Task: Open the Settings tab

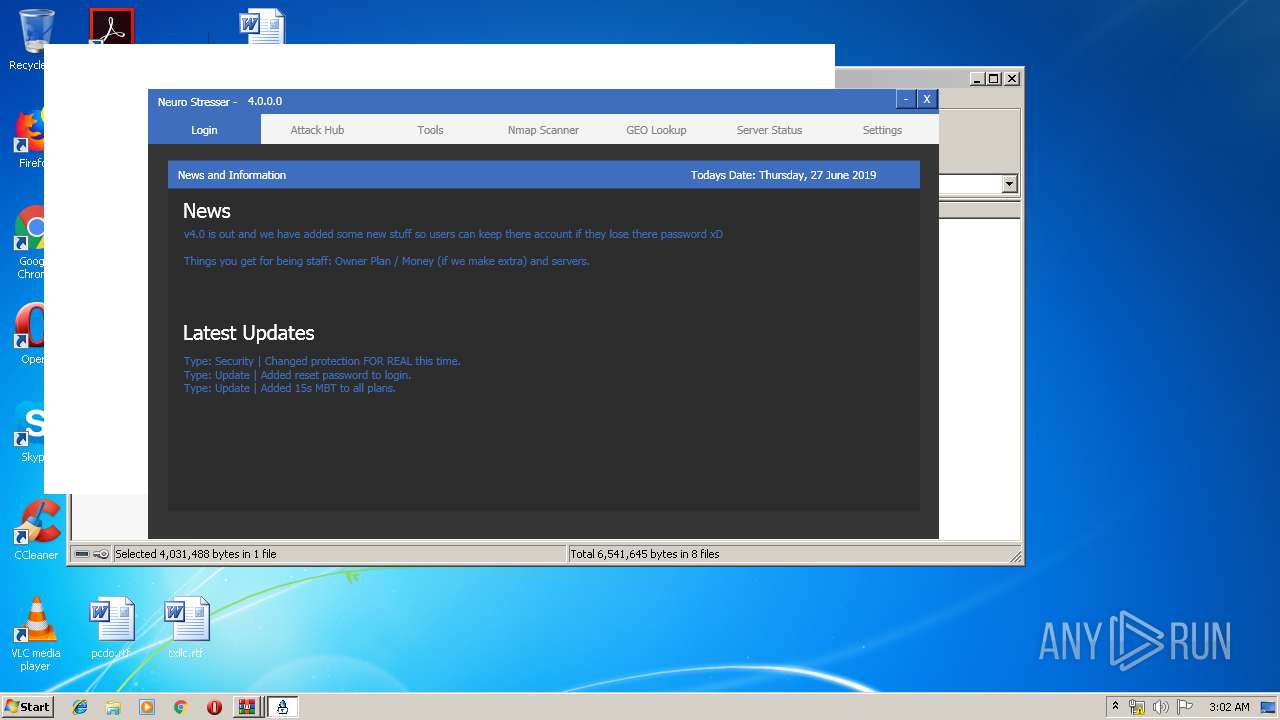Action: (882, 130)
